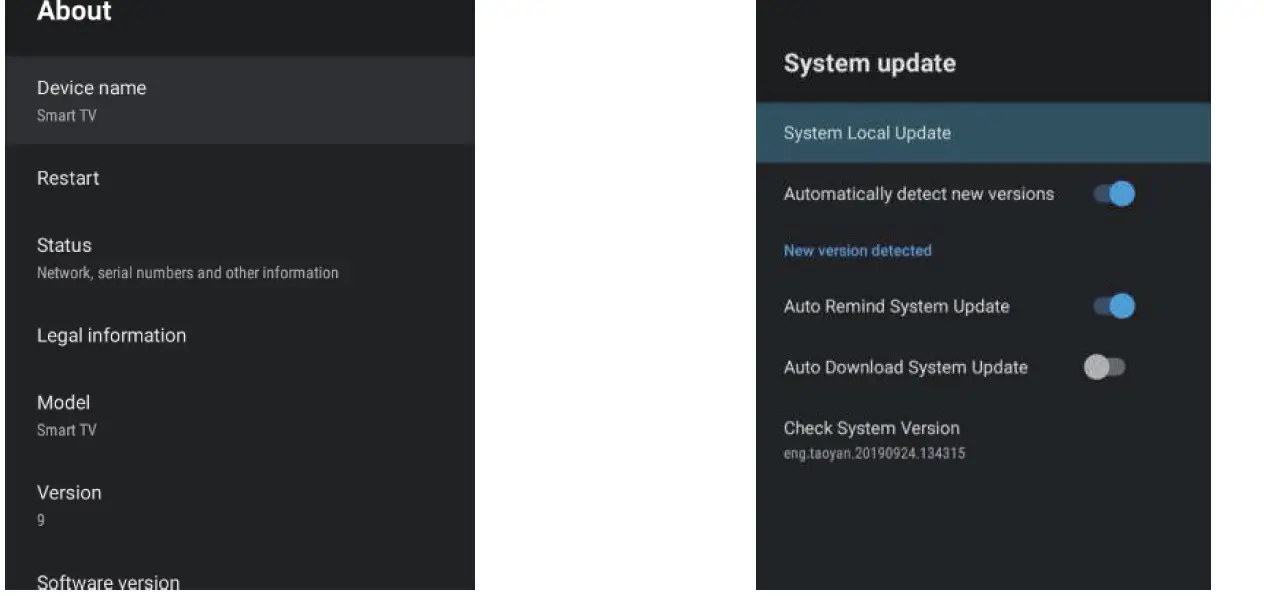Click the Auto Download System Update label

click(x=905, y=367)
